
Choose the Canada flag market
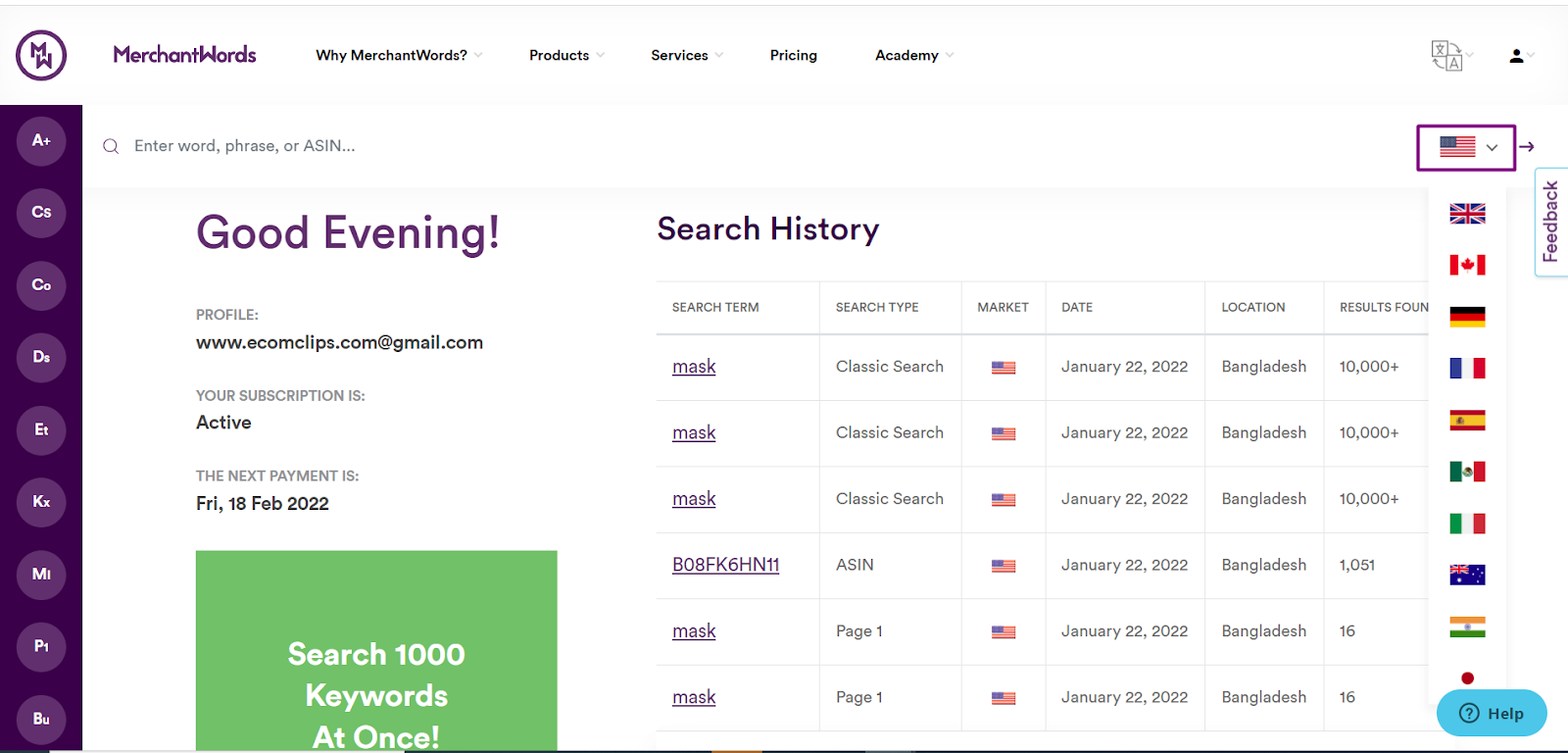[x=1467, y=265]
